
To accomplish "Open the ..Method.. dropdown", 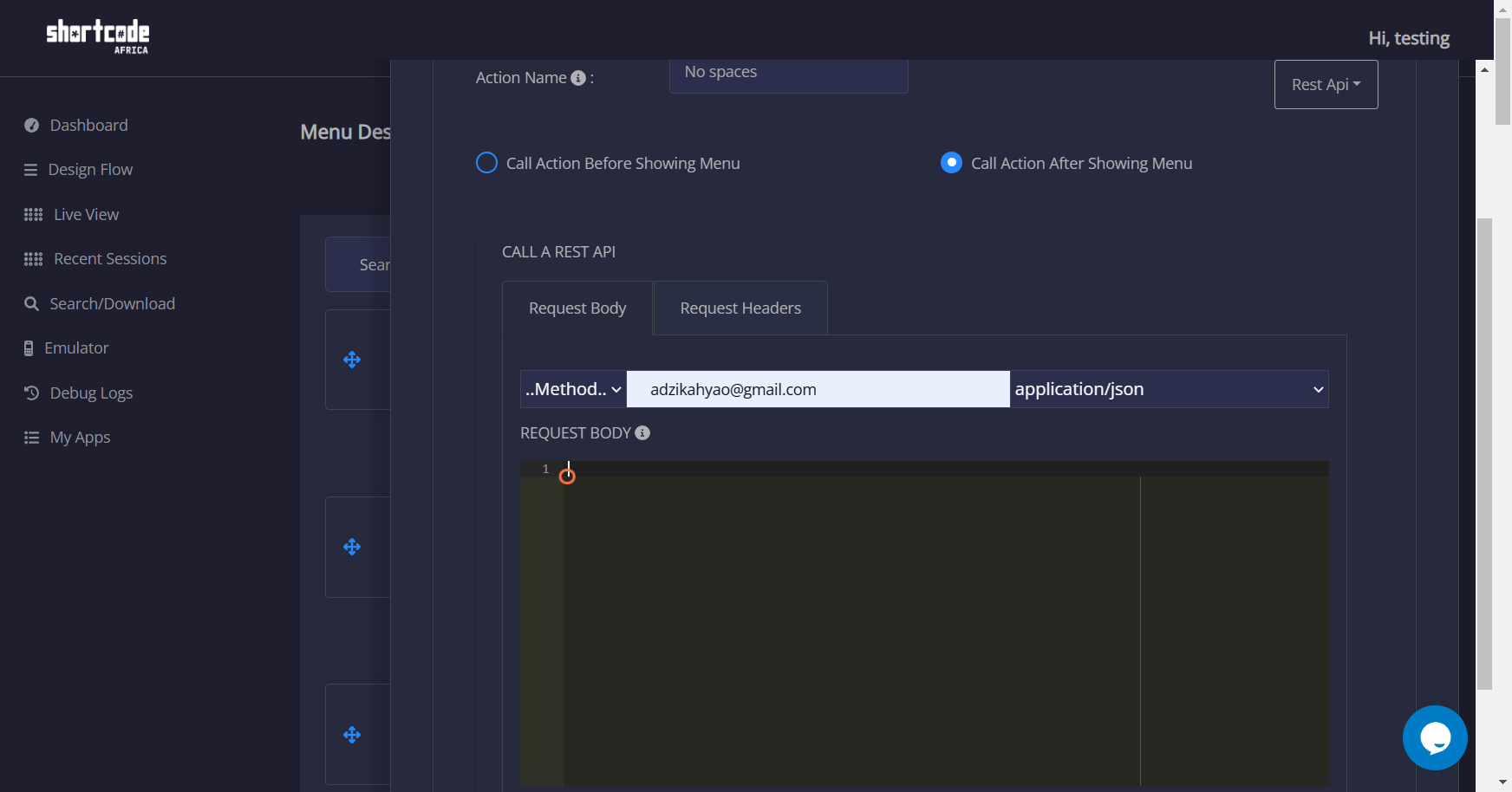I will point(573,389).
